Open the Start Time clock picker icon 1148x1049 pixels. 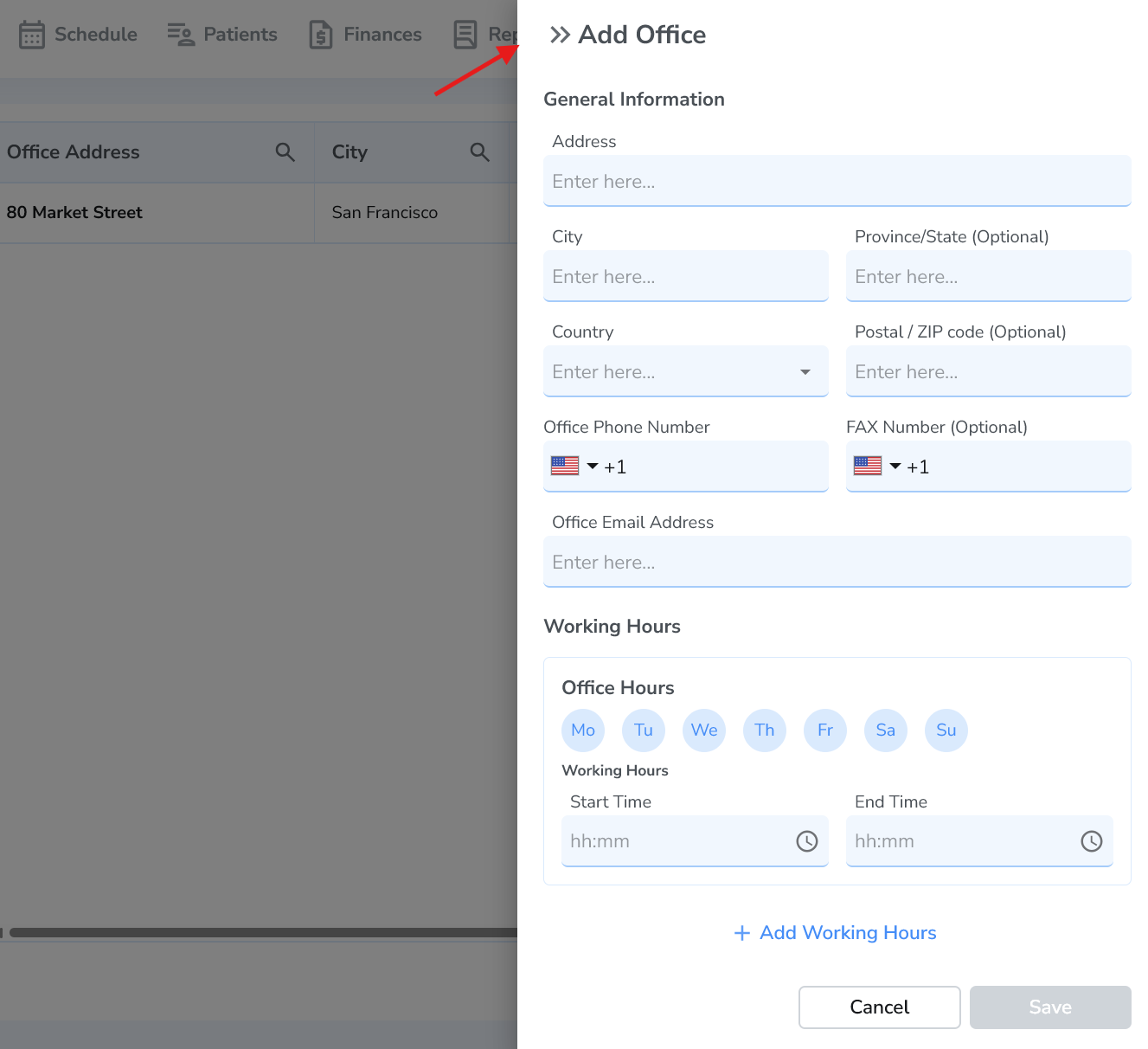[807, 840]
